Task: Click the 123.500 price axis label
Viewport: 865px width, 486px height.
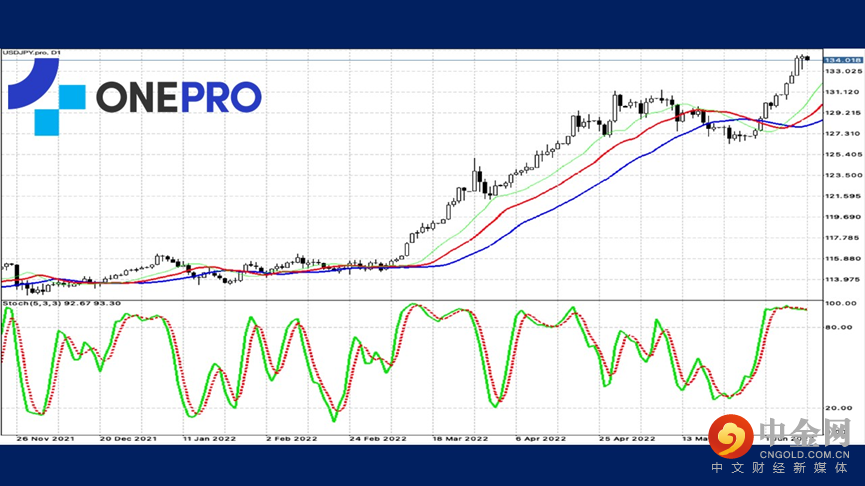Action: (x=843, y=175)
